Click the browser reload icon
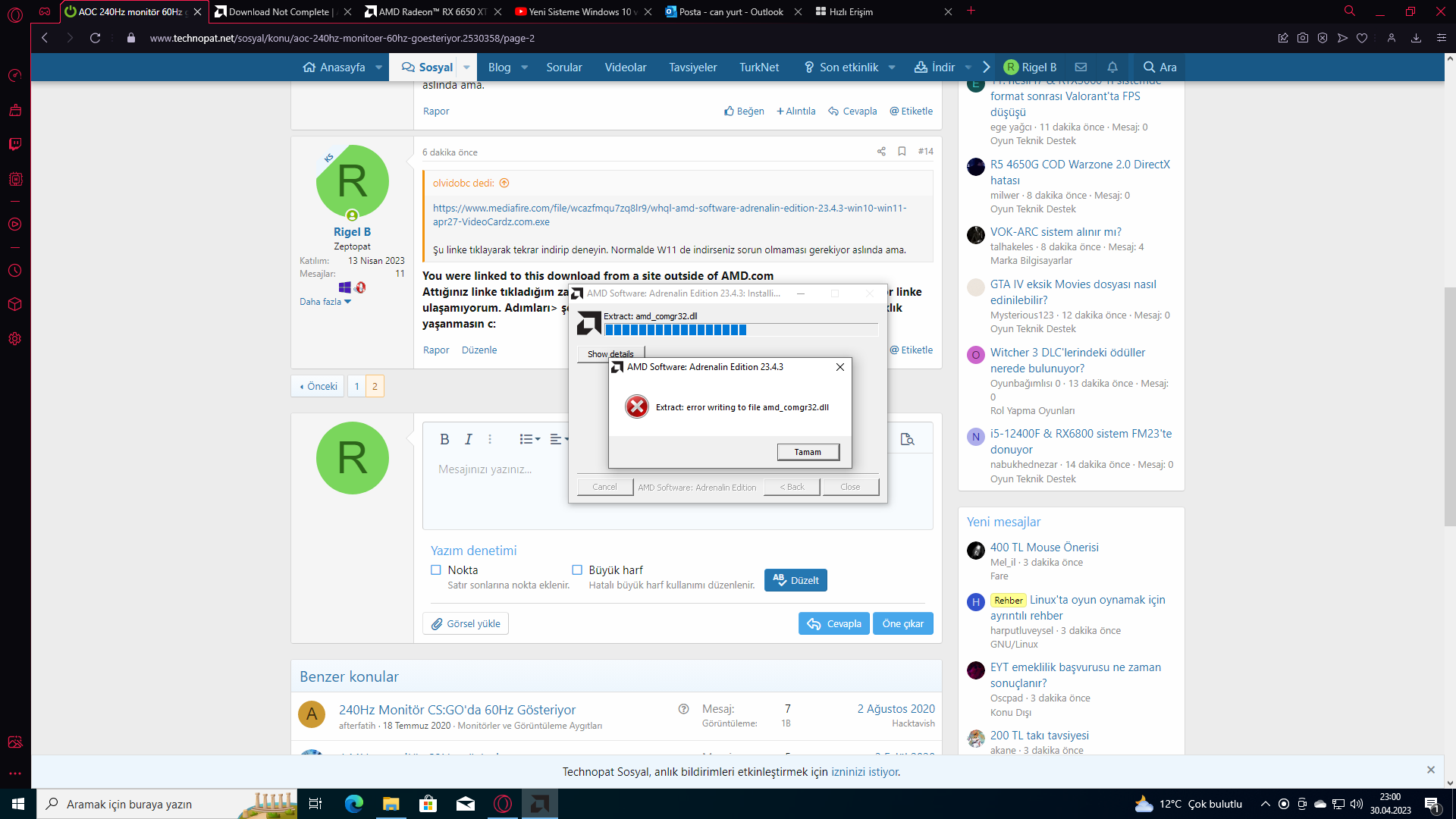Image resolution: width=1456 pixels, height=819 pixels. point(95,38)
